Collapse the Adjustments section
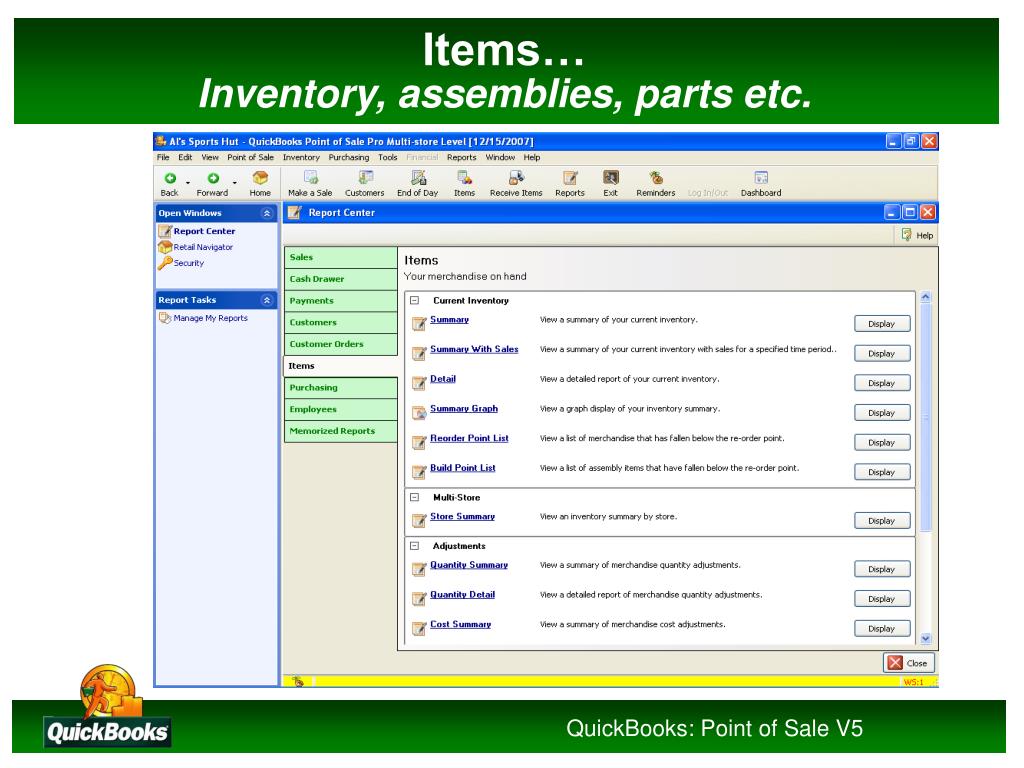 (414, 545)
